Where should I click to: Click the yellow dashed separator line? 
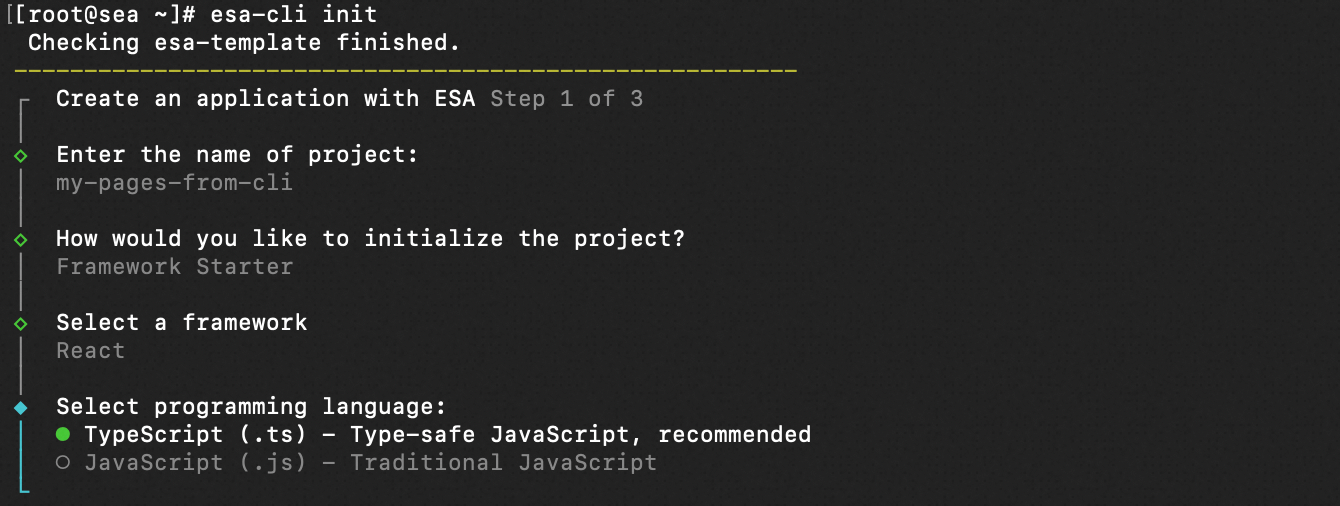tap(405, 71)
